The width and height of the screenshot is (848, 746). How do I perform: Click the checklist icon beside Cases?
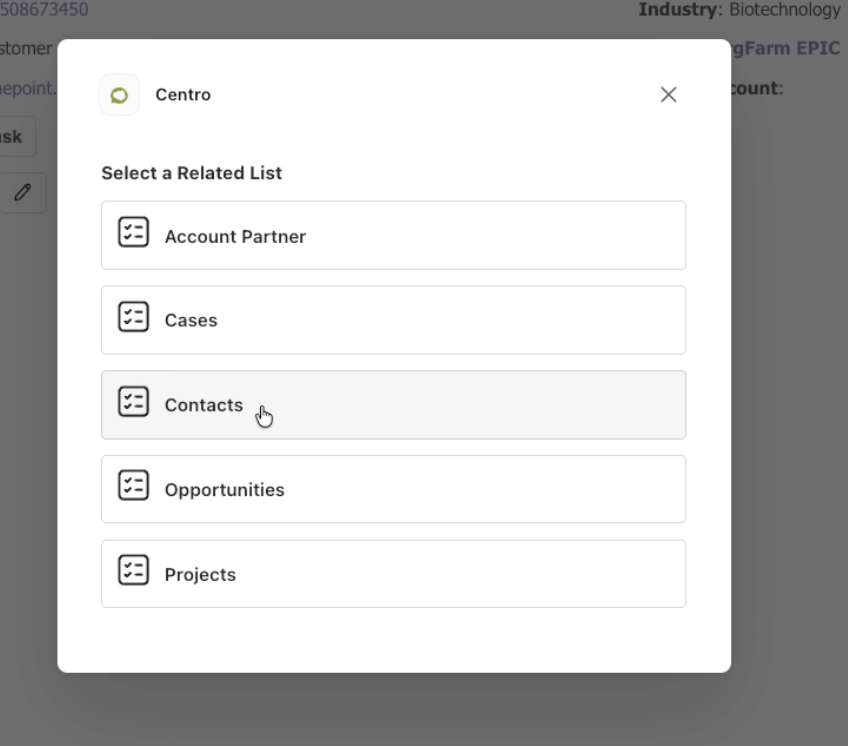coord(134,316)
